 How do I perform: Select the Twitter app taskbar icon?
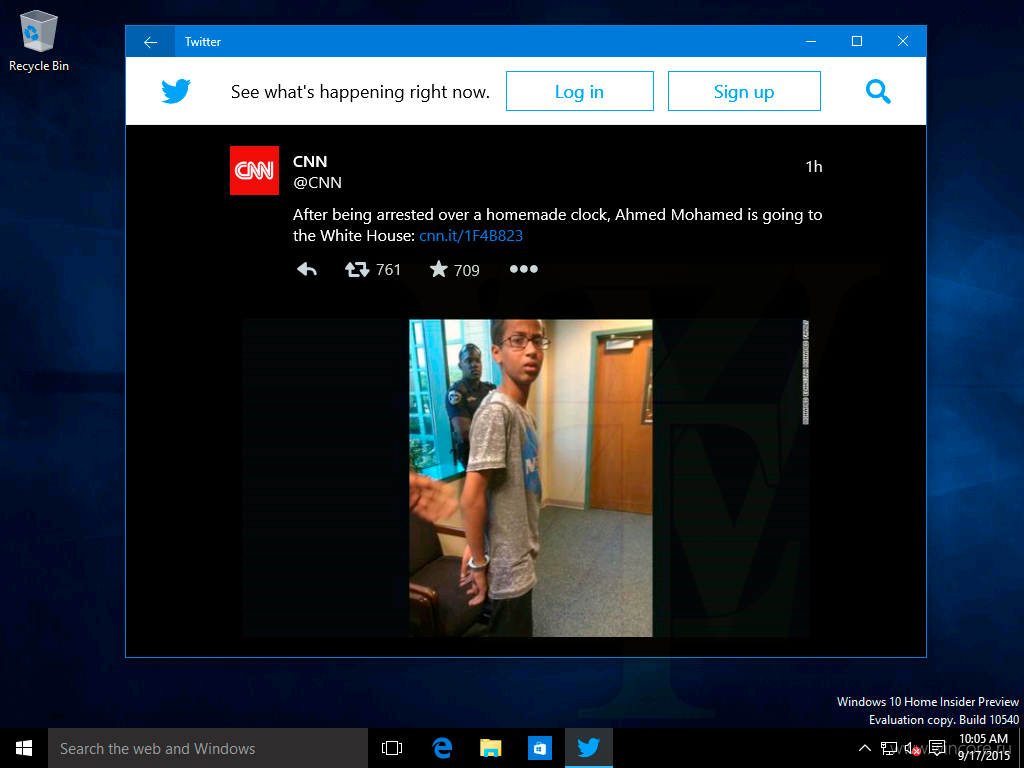(588, 748)
